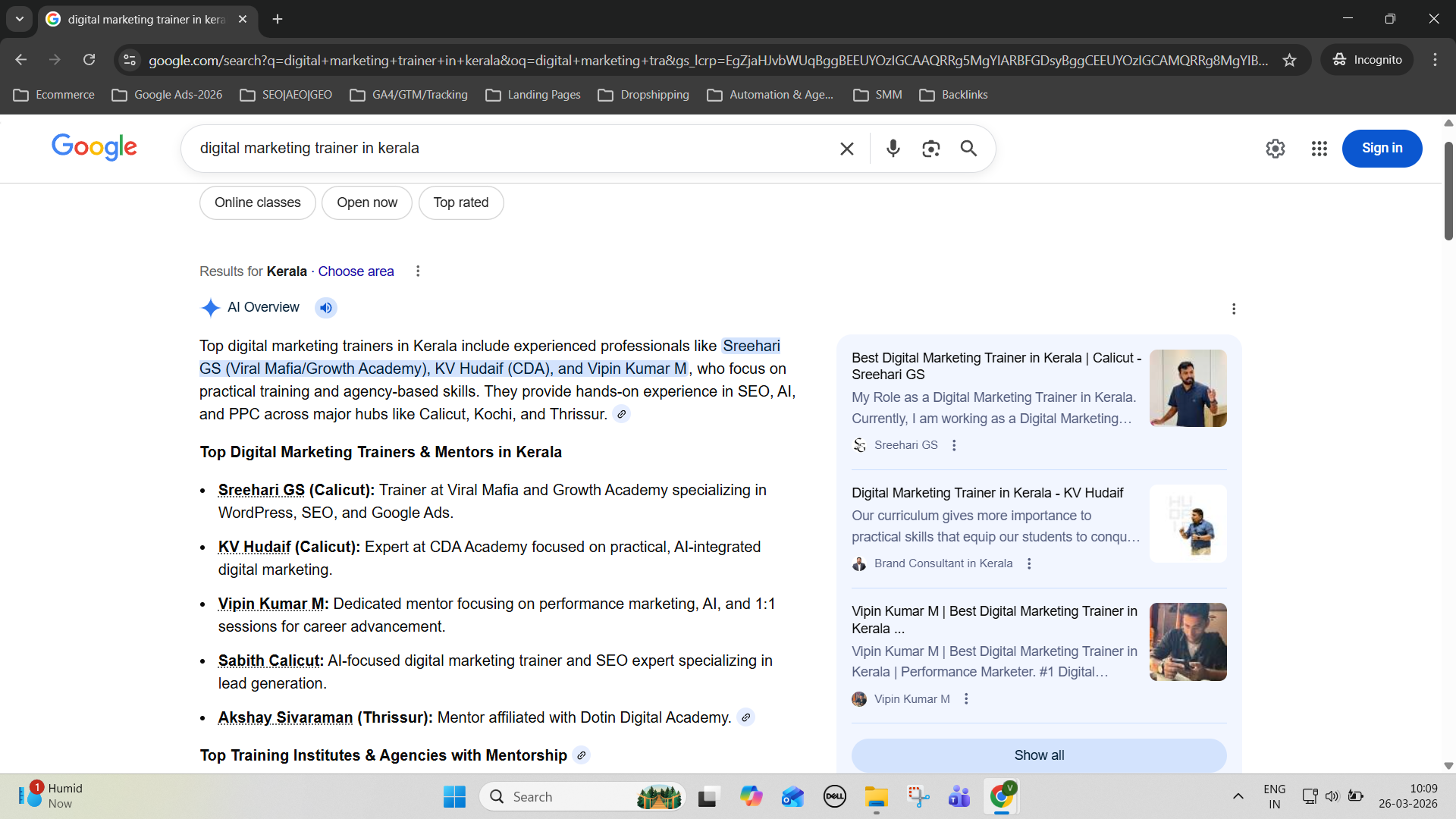Open Google Lens image search

pos(931,149)
